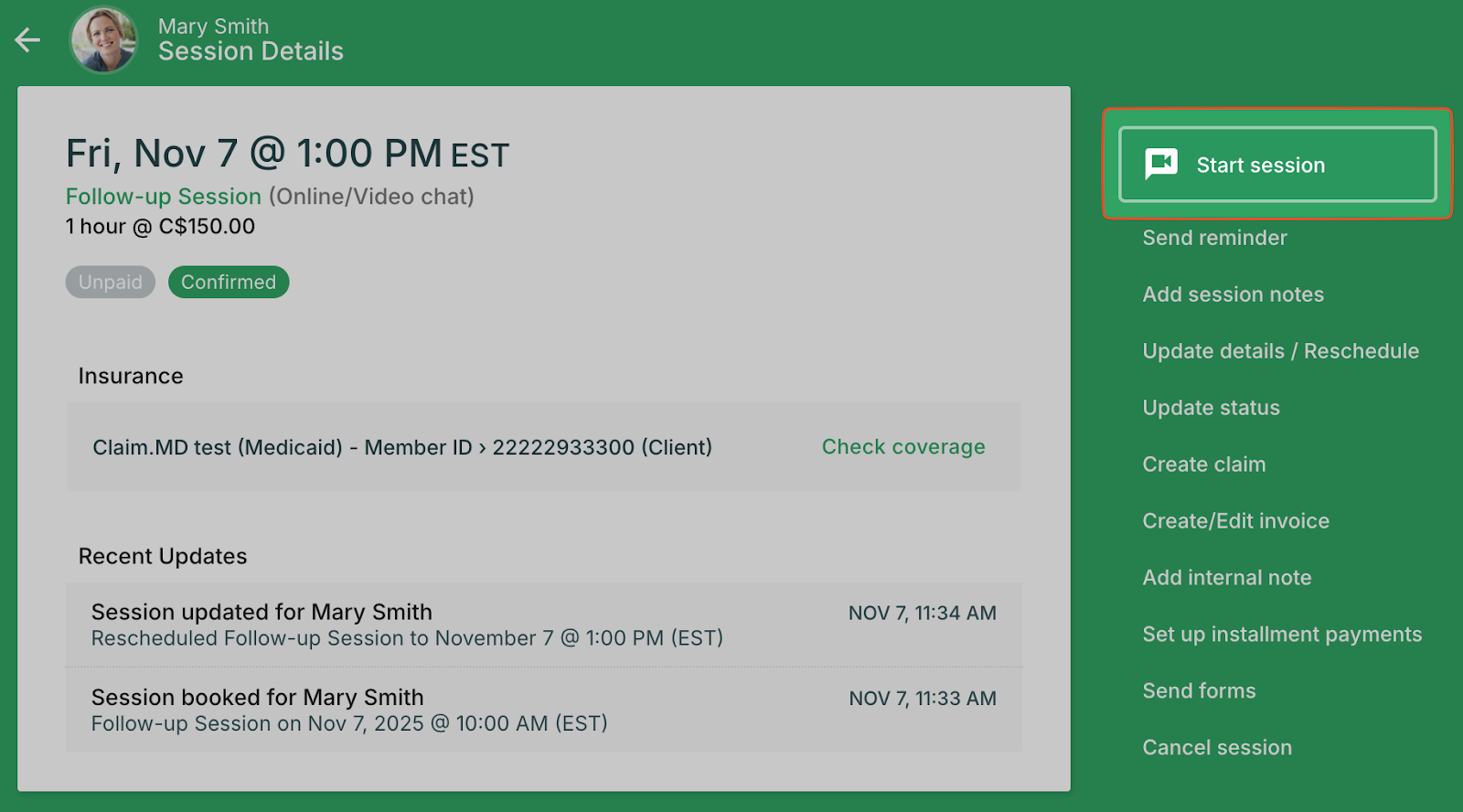Open Create/Edit invoice
The height and width of the screenshot is (812, 1463).
[x=1235, y=521]
